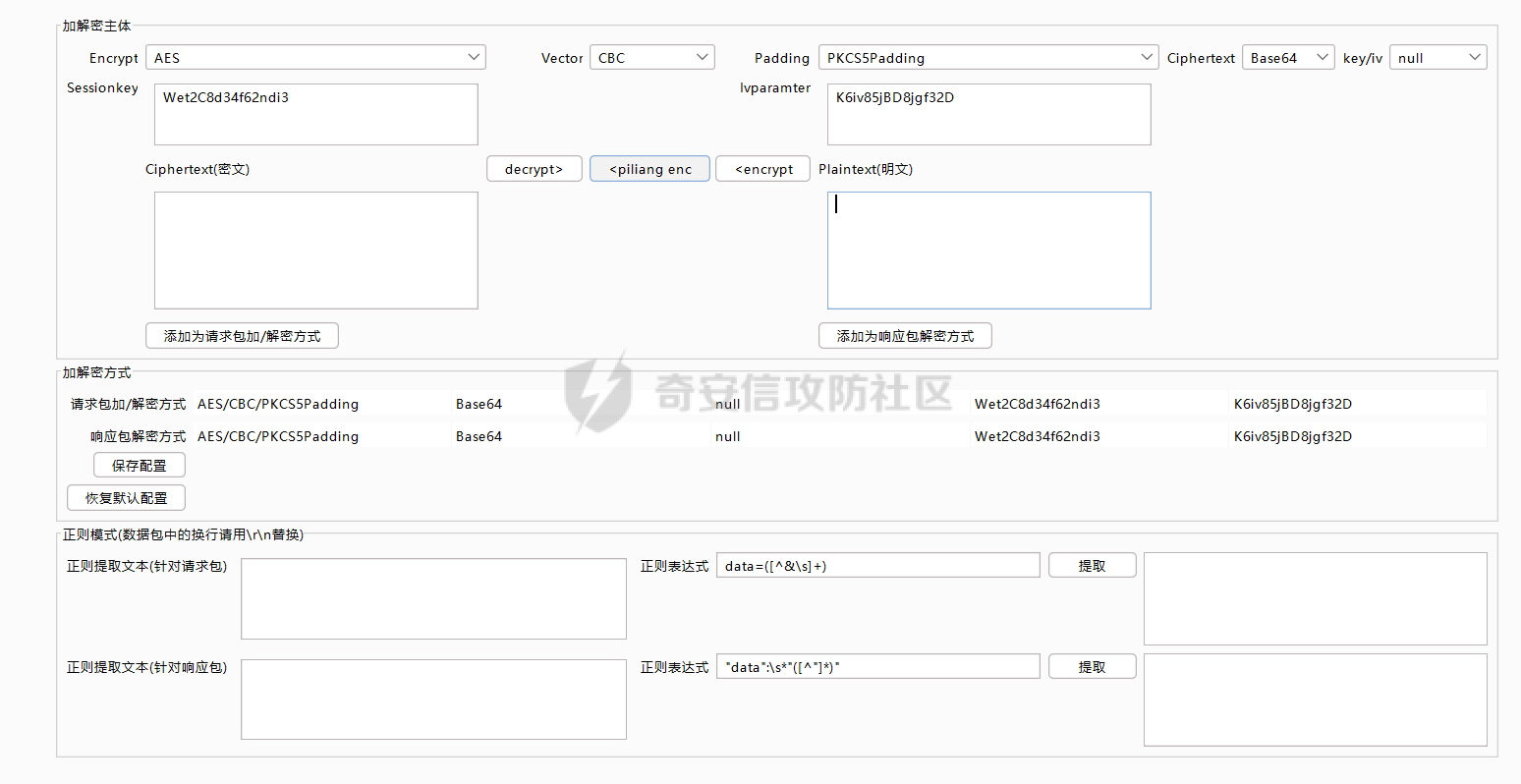The height and width of the screenshot is (784, 1521).
Task: Open the Padding PKCS5Padding dropdown
Action: [x=987, y=58]
